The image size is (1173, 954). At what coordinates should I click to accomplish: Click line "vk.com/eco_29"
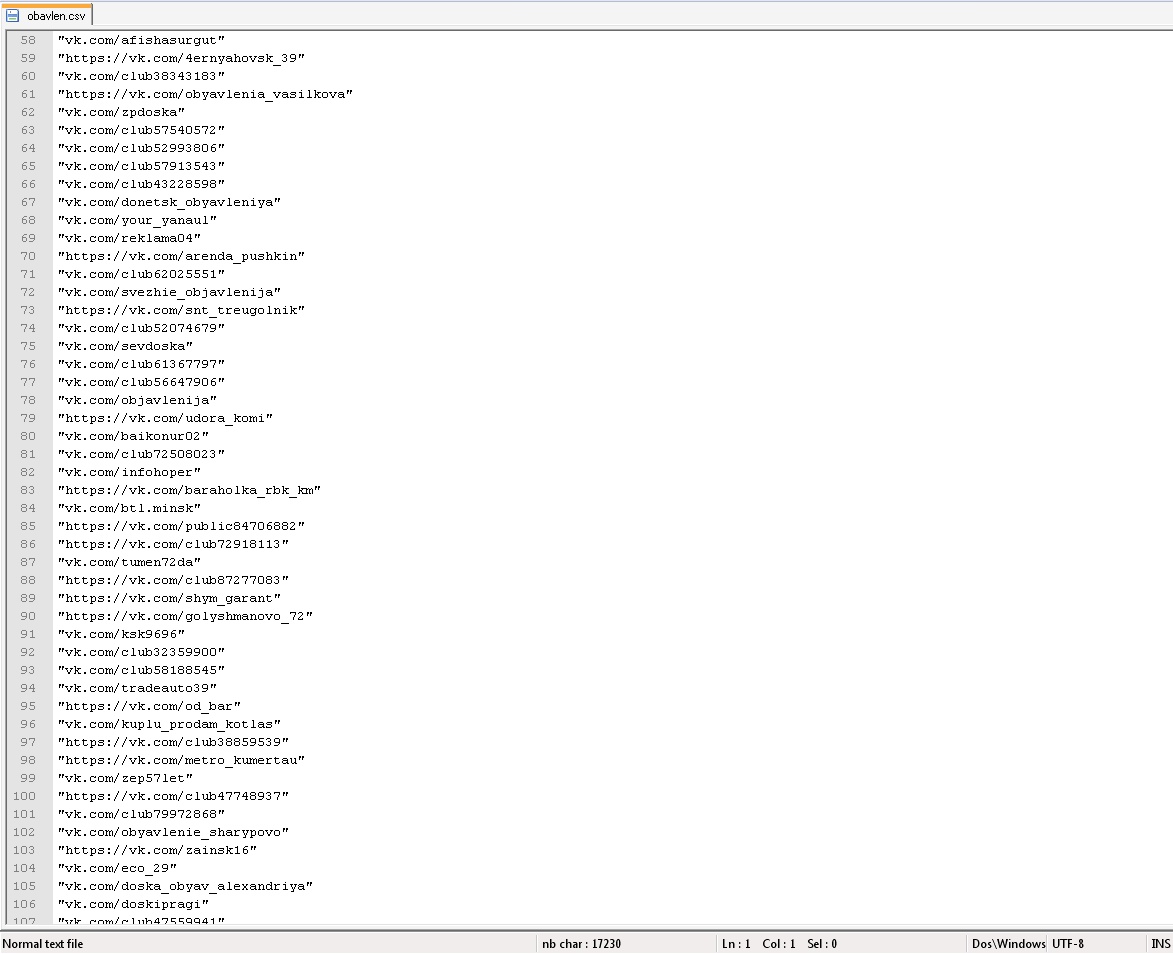tap(117, 867)
